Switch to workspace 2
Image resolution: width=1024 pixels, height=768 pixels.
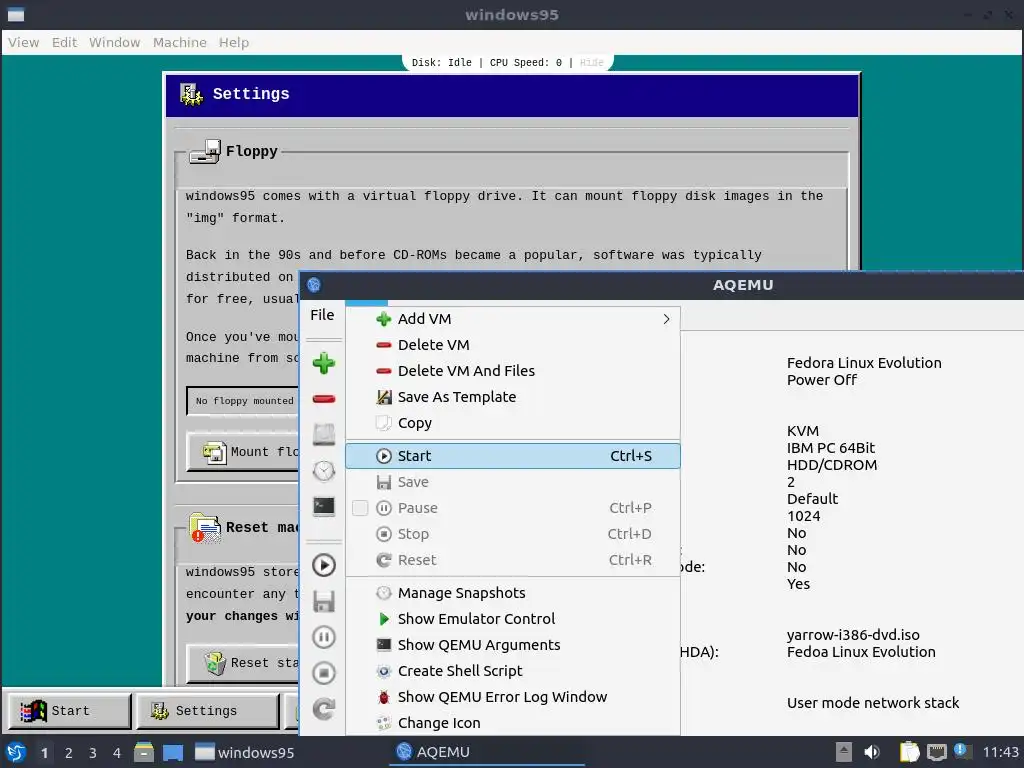[x=69, y=753]
